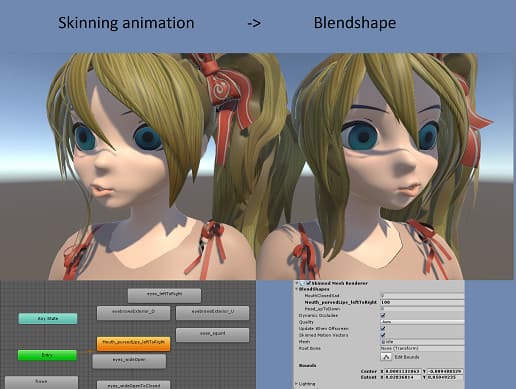Select the orange Mouth_pursedLips_leftToRight state node
Screen dimensions: 516x389
coord(133,344)
